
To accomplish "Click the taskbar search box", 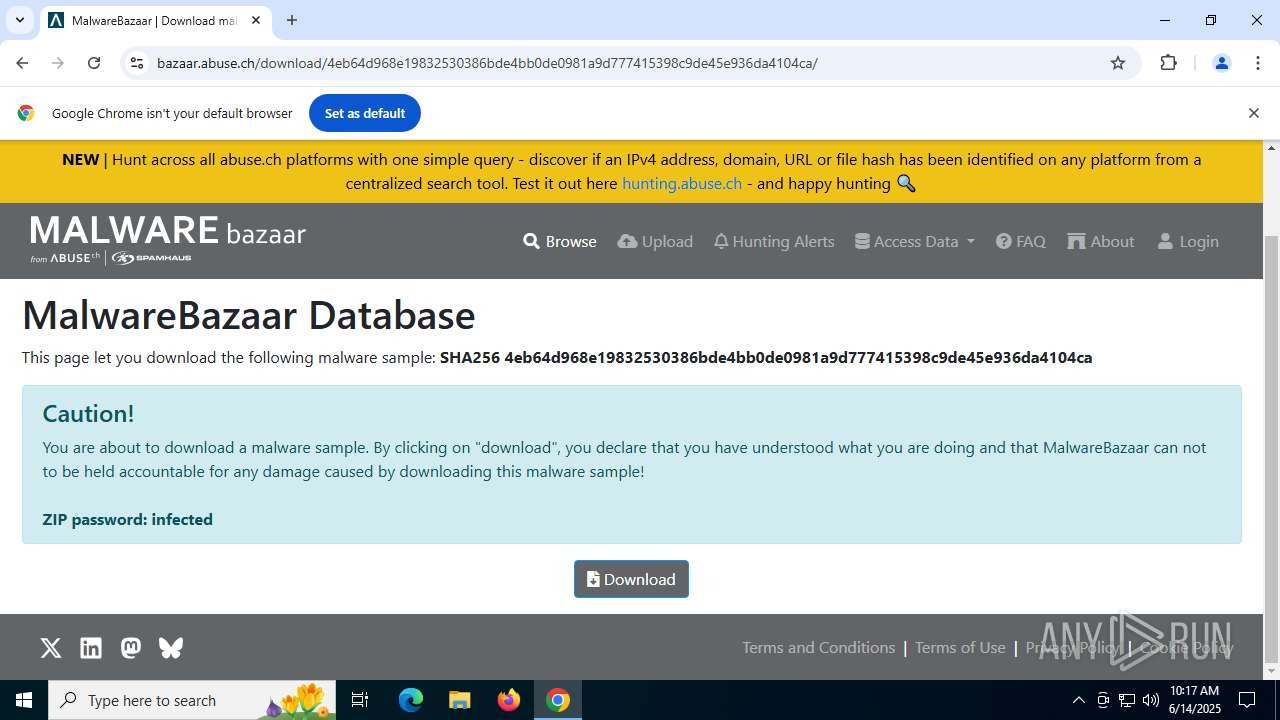I will [x=192, y=700].
